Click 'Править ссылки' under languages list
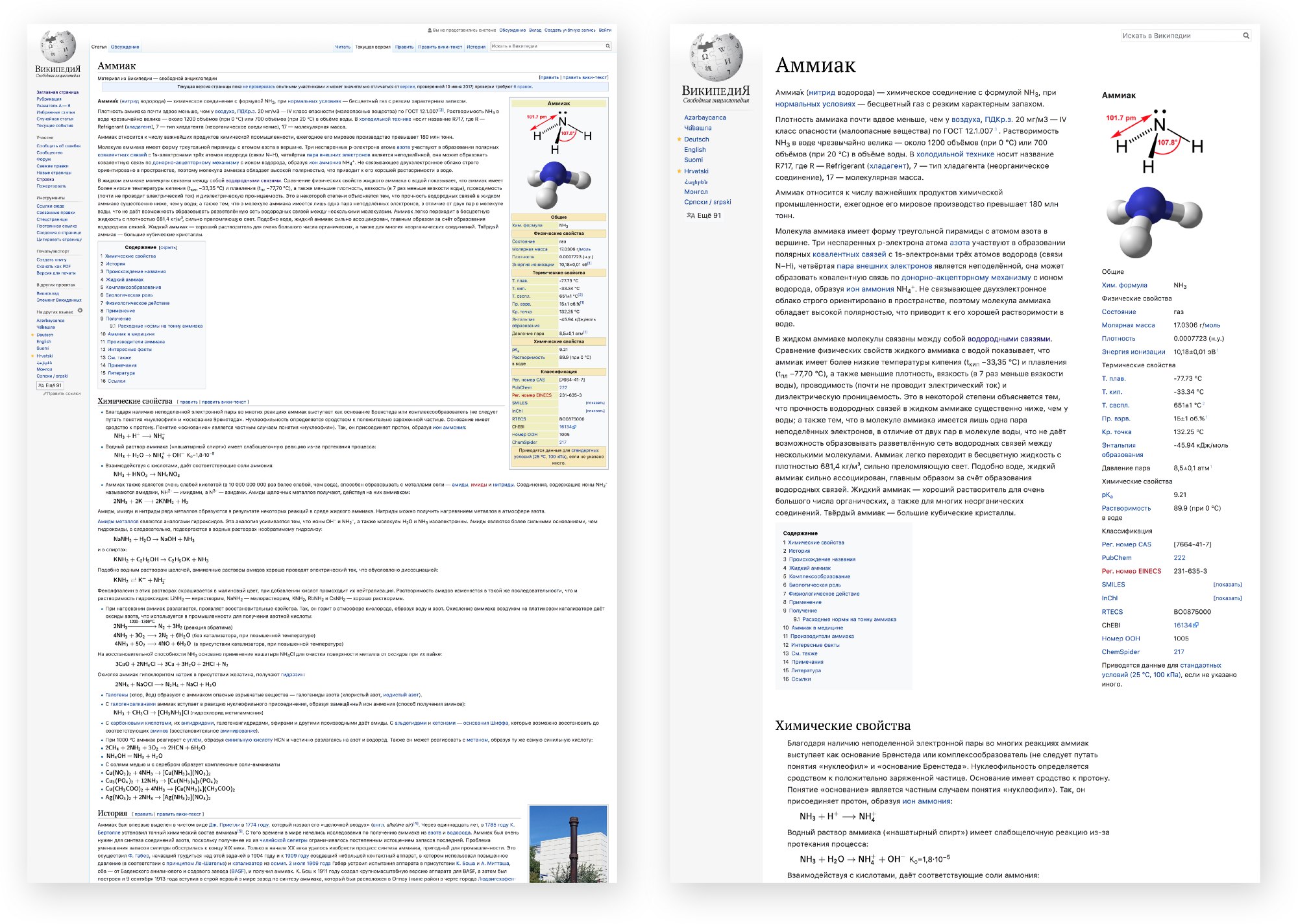Viewport: 1298px width, 924px height. pos(62,393)
